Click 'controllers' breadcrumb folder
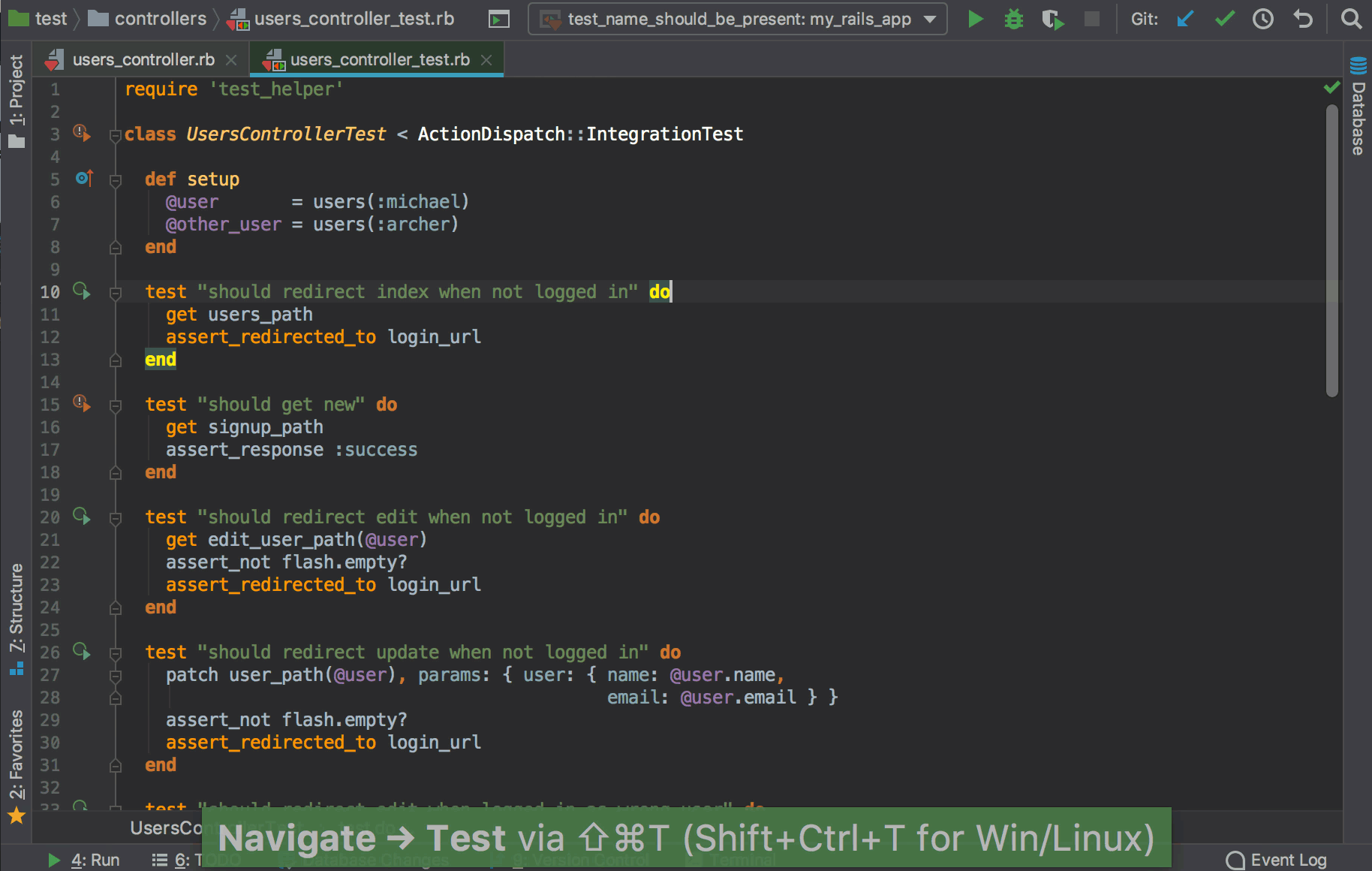This screenshot has width=1372, height=871. 147,19
